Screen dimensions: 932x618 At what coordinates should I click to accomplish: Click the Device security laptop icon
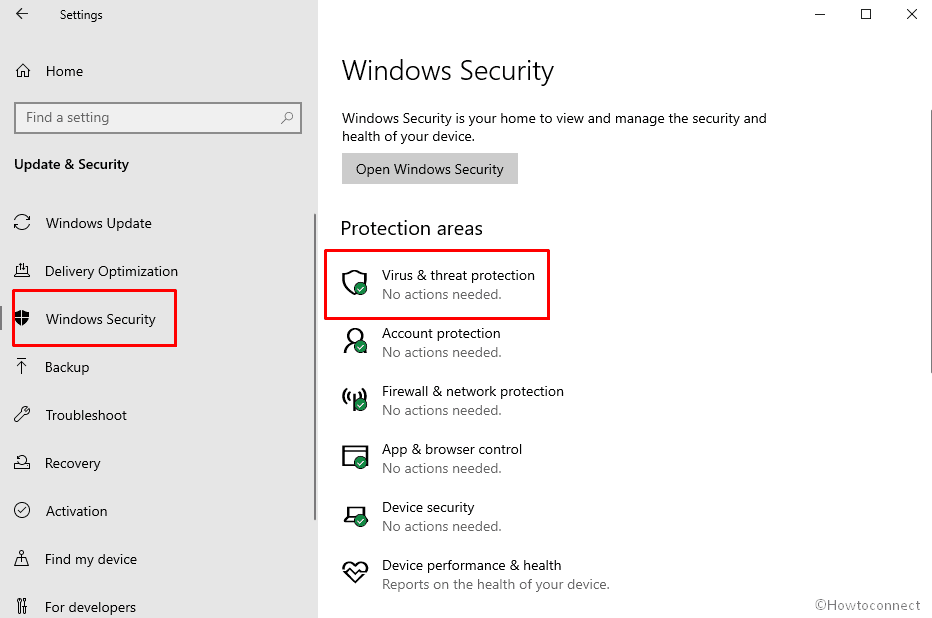tap(355, 515)
